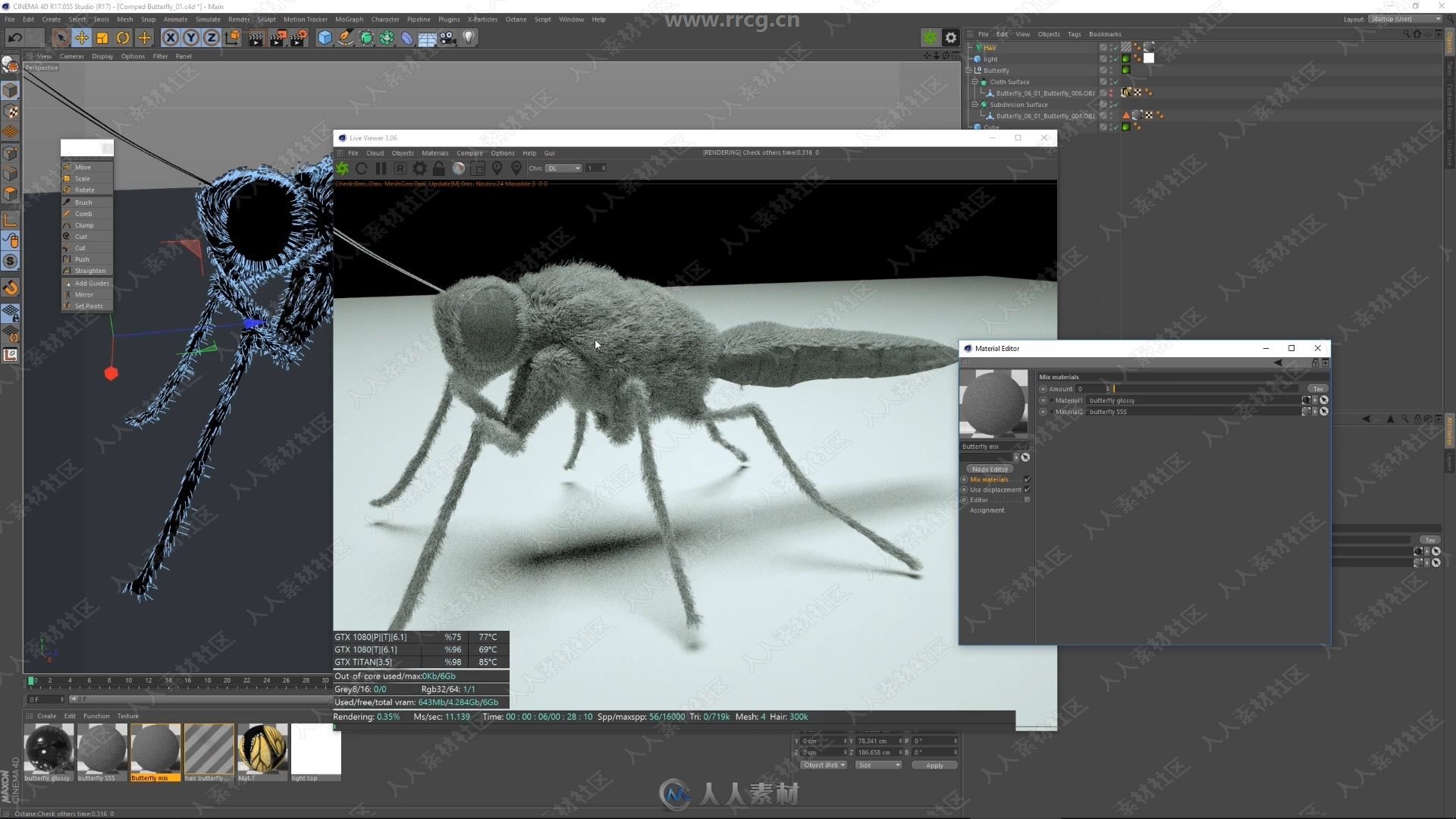Open Octane settings gear in Live Viewer
1456x819 pixels.
click(419, 168)
